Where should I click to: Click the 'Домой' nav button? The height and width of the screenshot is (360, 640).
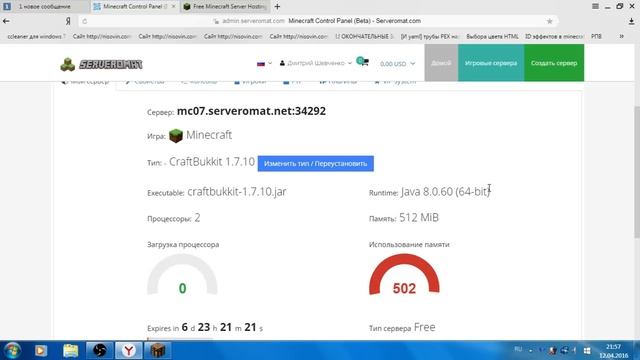pos(441,63)
